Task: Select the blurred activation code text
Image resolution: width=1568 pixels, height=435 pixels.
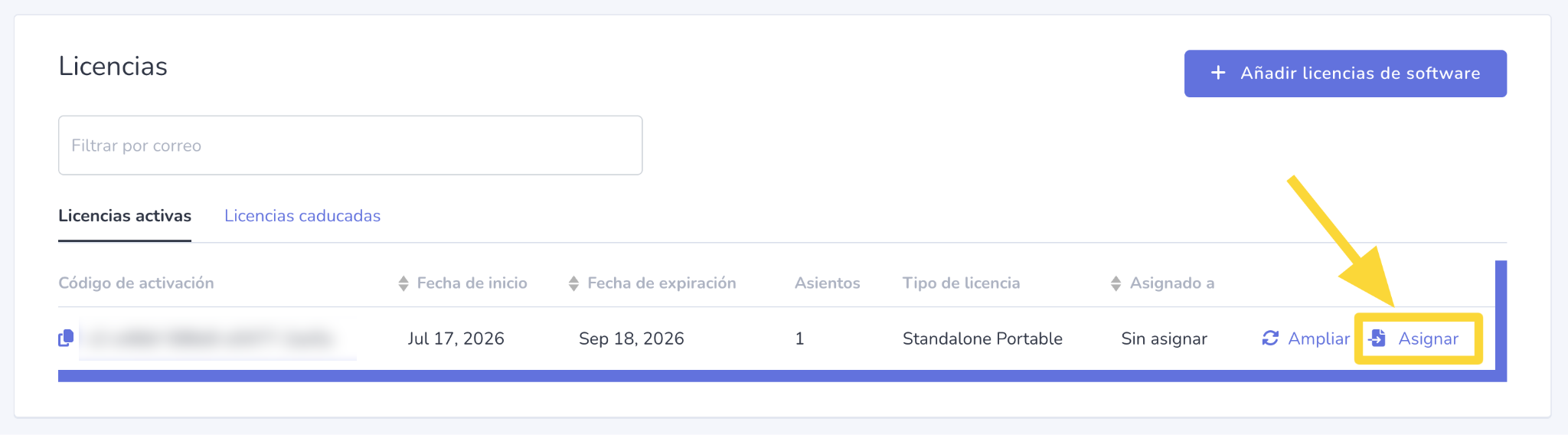Action: point(217,339)
